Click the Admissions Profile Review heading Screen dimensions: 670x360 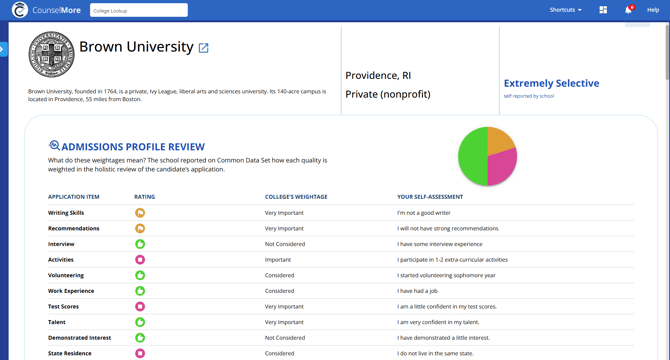coord(133,147)
